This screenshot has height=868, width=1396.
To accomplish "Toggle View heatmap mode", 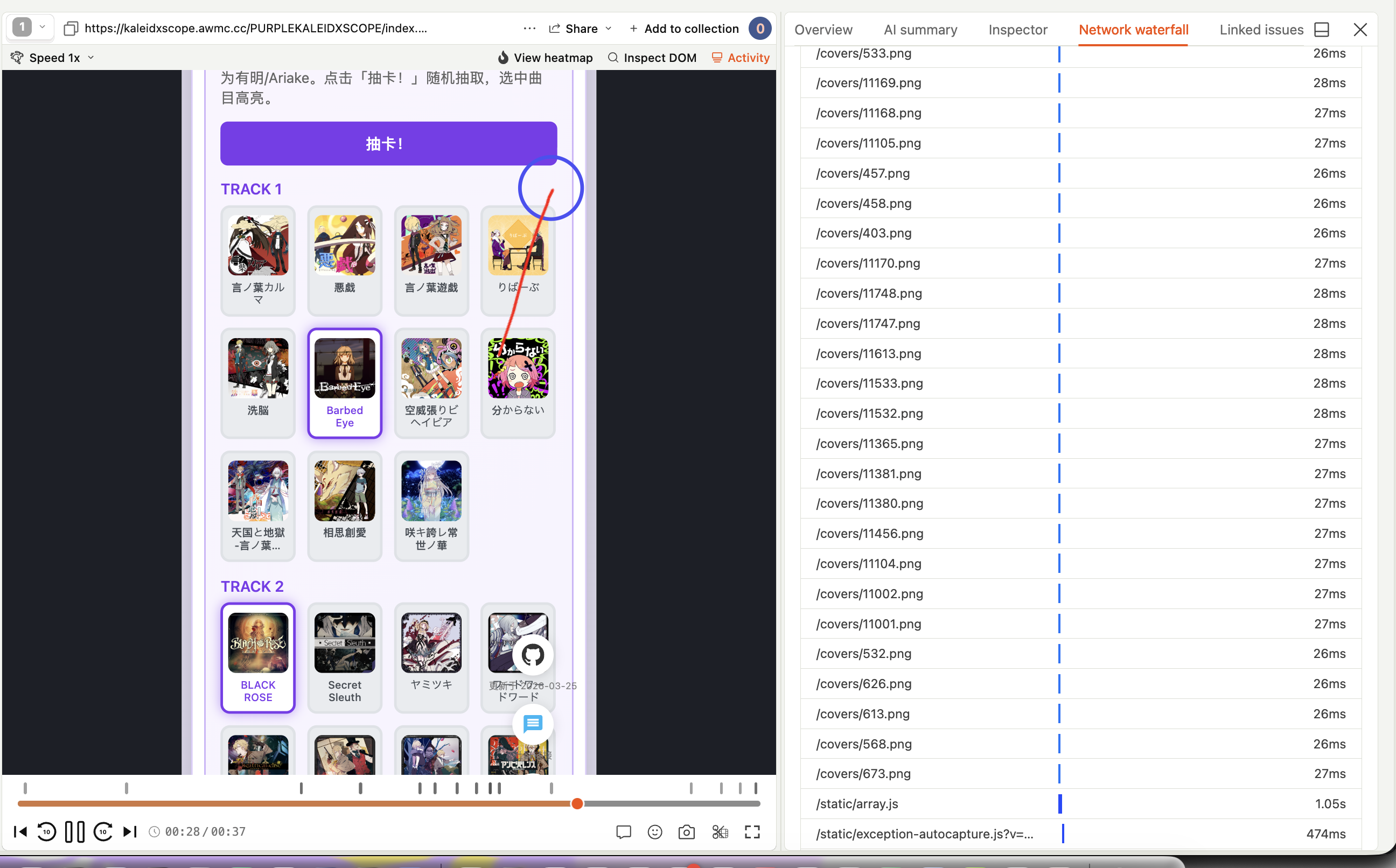I will click(545, 58).
